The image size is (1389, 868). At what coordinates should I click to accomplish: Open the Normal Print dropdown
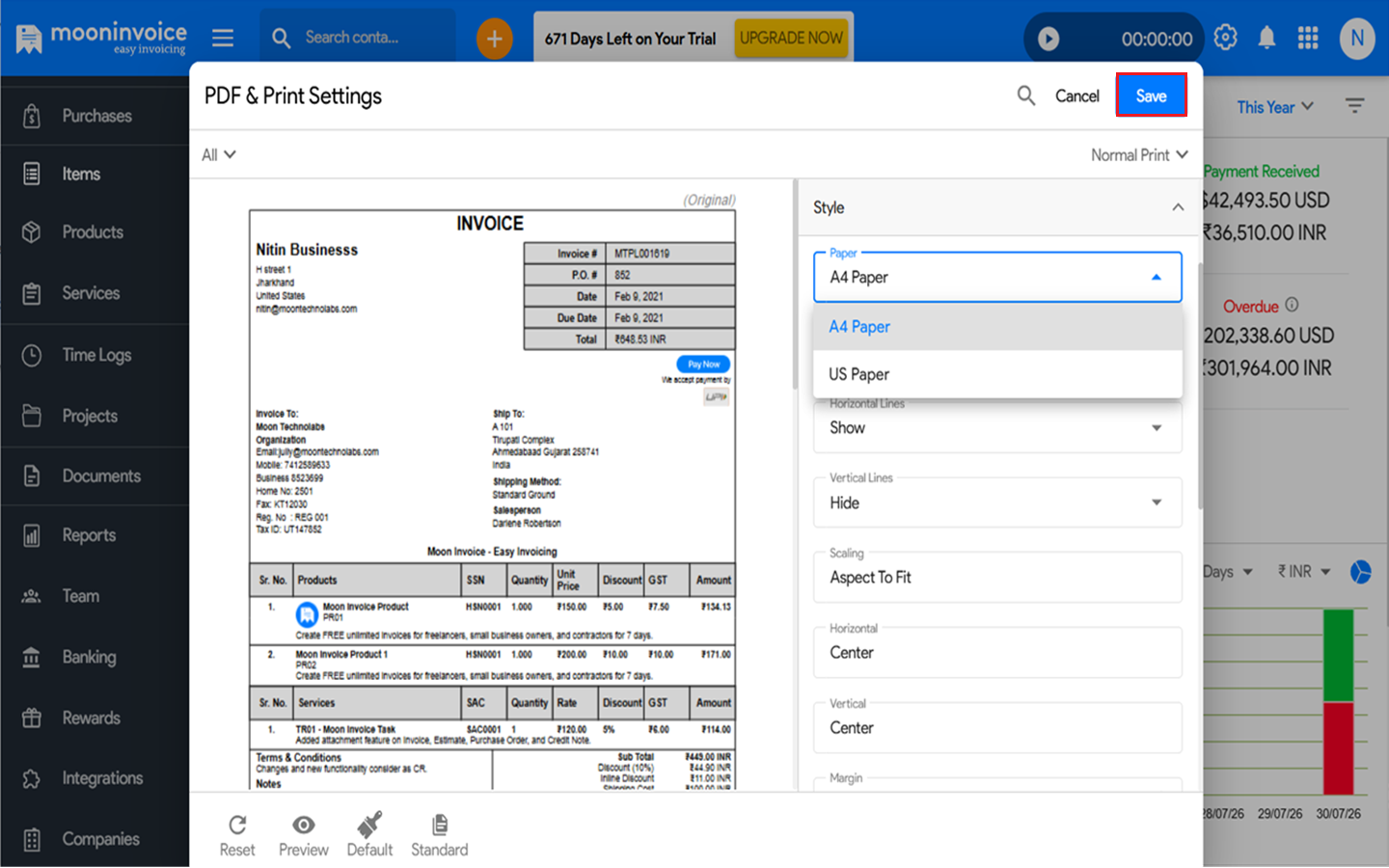1139,154
